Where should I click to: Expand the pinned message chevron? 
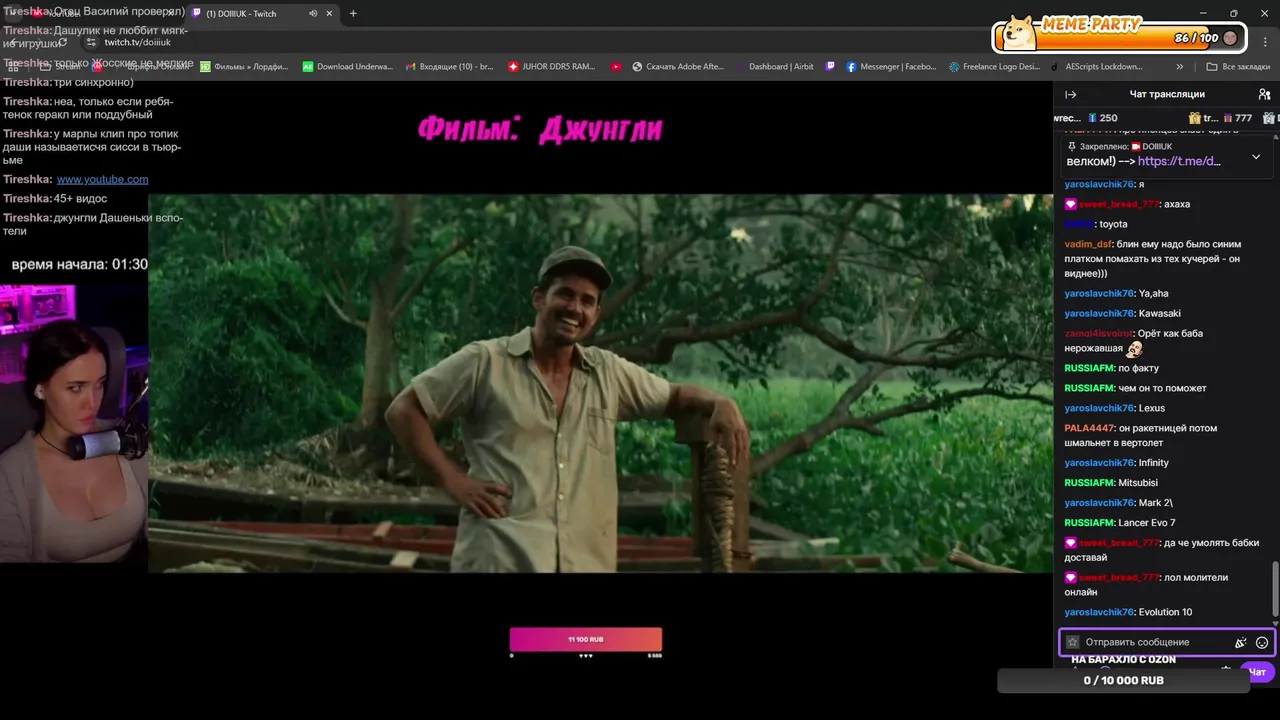pyautogui.click(x=1256, y=157)
